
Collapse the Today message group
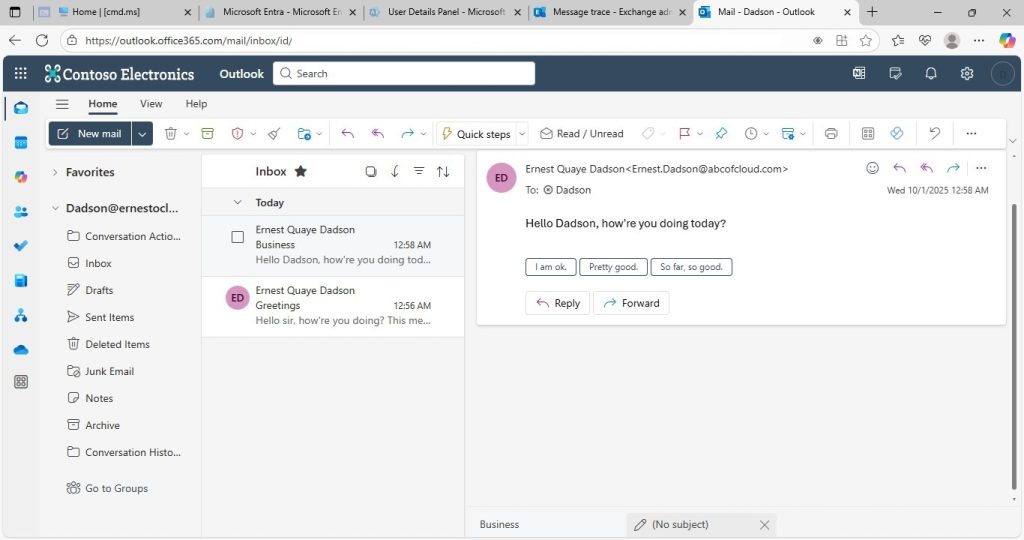coord(238,202)
